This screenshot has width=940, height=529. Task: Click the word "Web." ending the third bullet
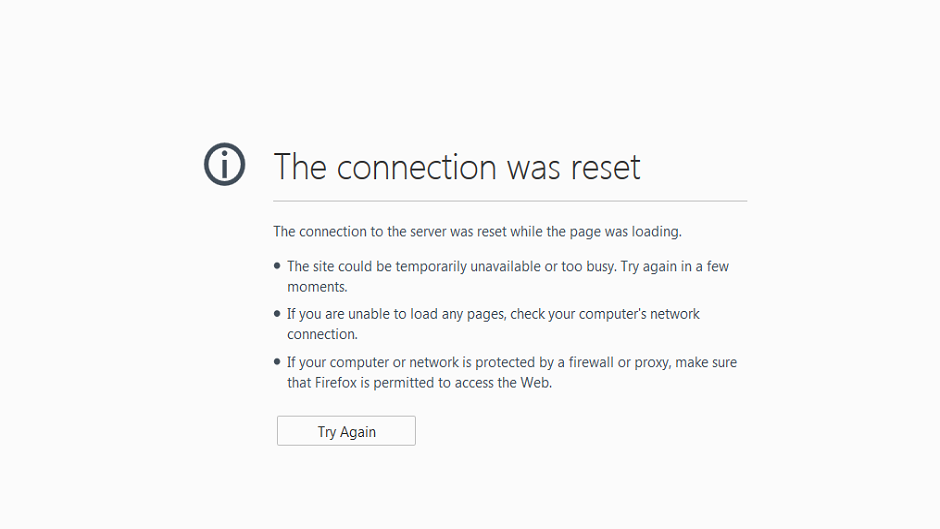click(x=536, y=382)
